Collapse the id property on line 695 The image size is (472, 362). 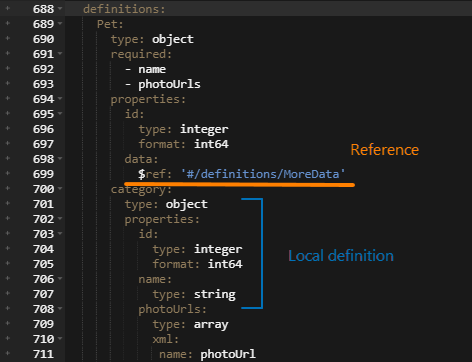click(x=60, y=113)
